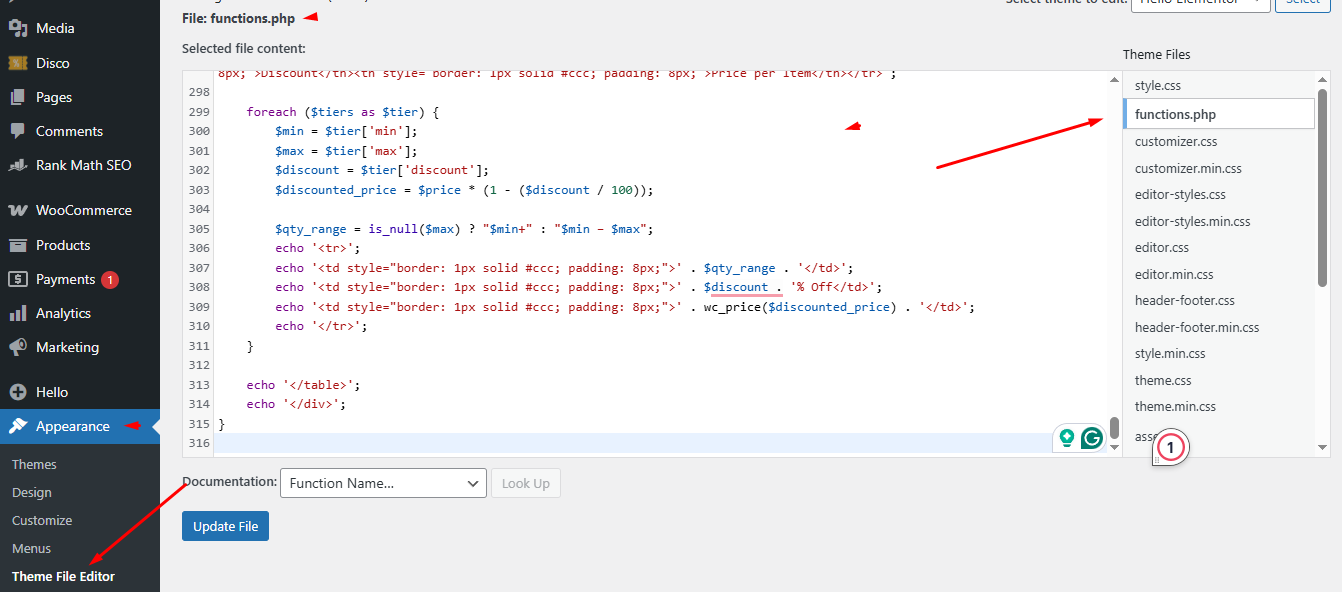Click the code editor scroll-down arrow
1342x592 pixels.
point(1114,448)
